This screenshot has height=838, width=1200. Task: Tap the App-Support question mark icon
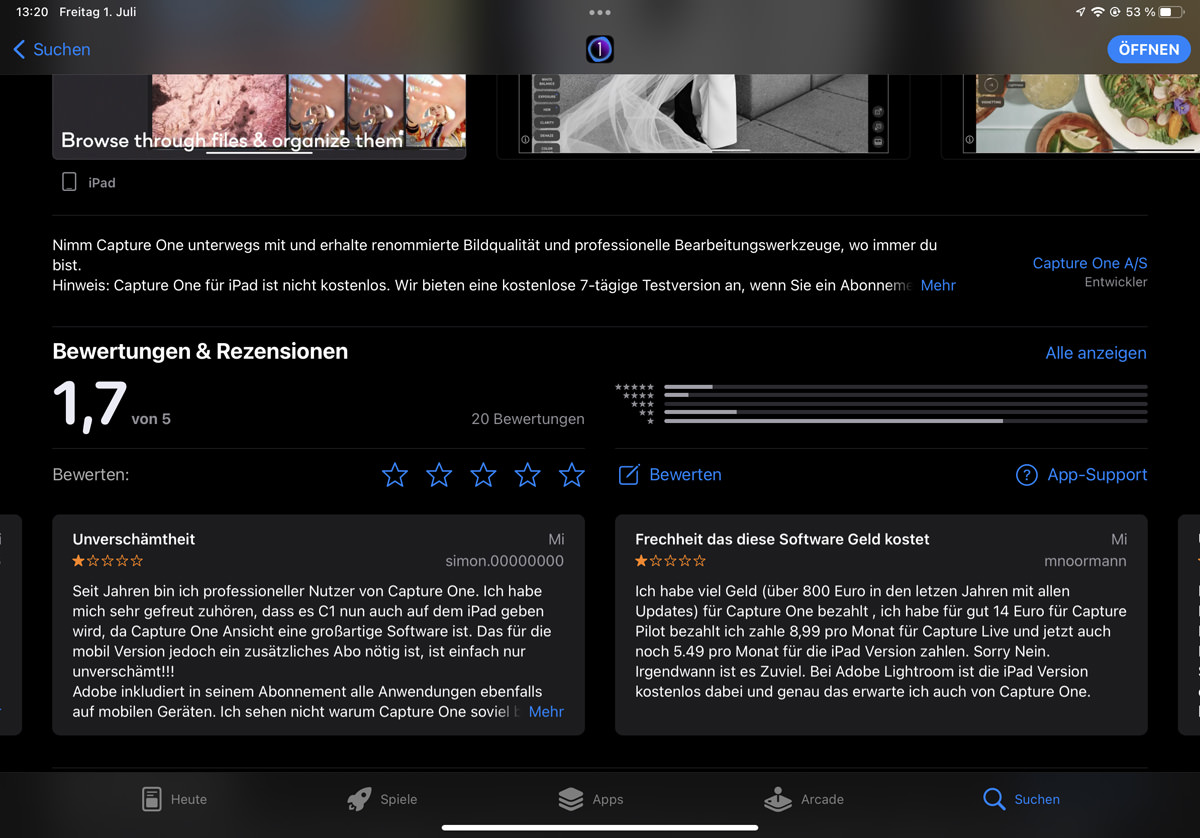1026,475
